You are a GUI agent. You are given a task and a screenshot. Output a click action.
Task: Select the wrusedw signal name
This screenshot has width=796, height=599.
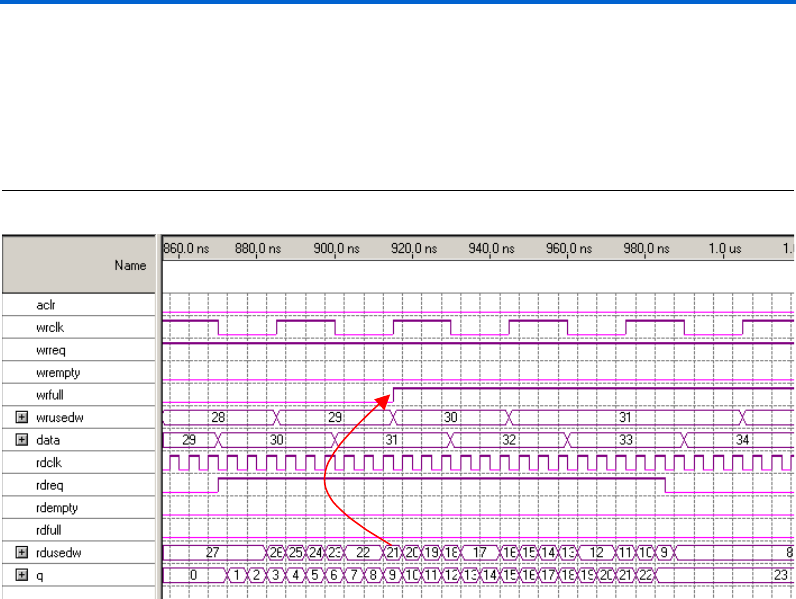tap(60, 417)
